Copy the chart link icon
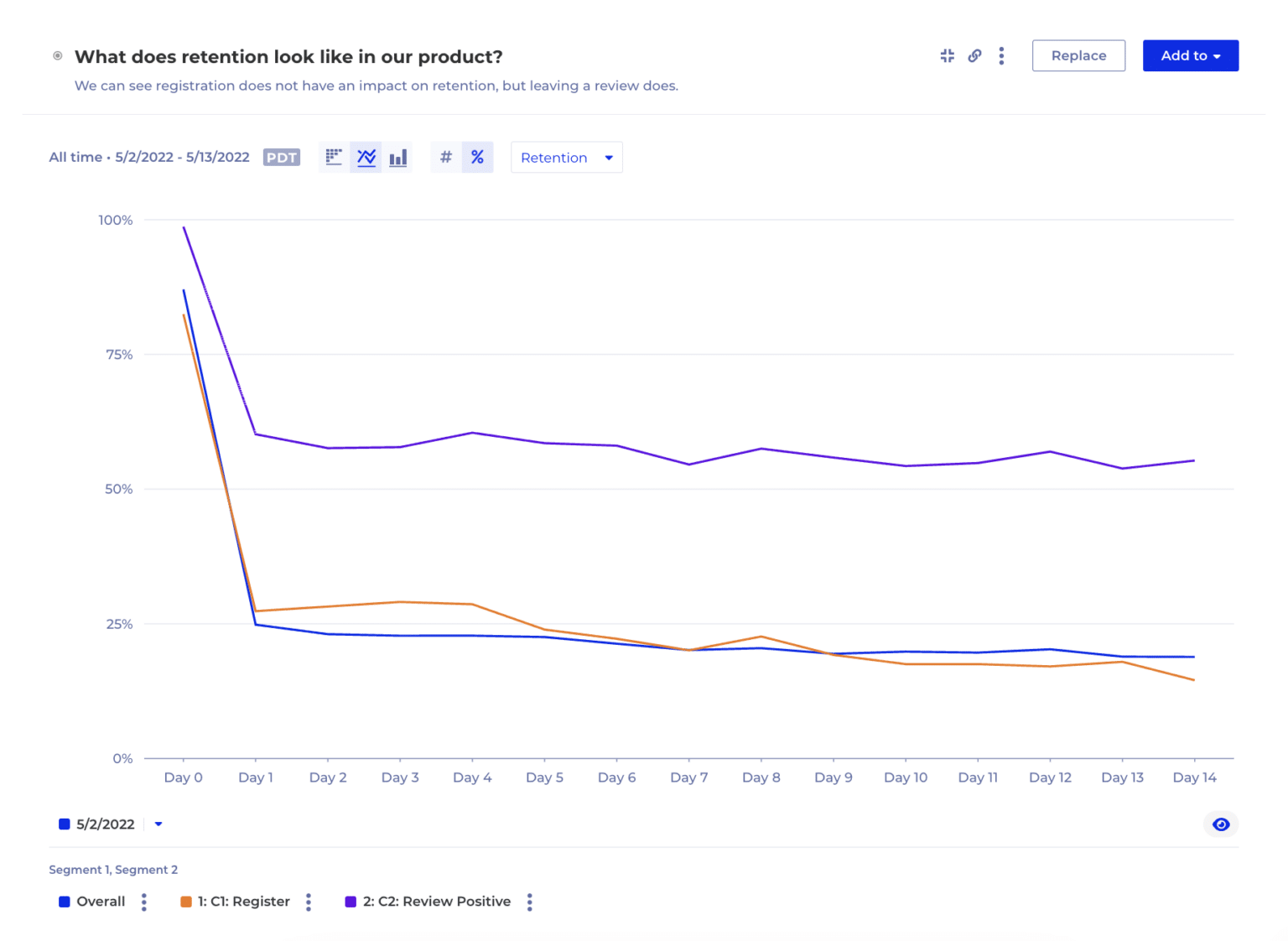This screenshot has width=1288, height=941. pyautogui.click(x=974, y=56)
